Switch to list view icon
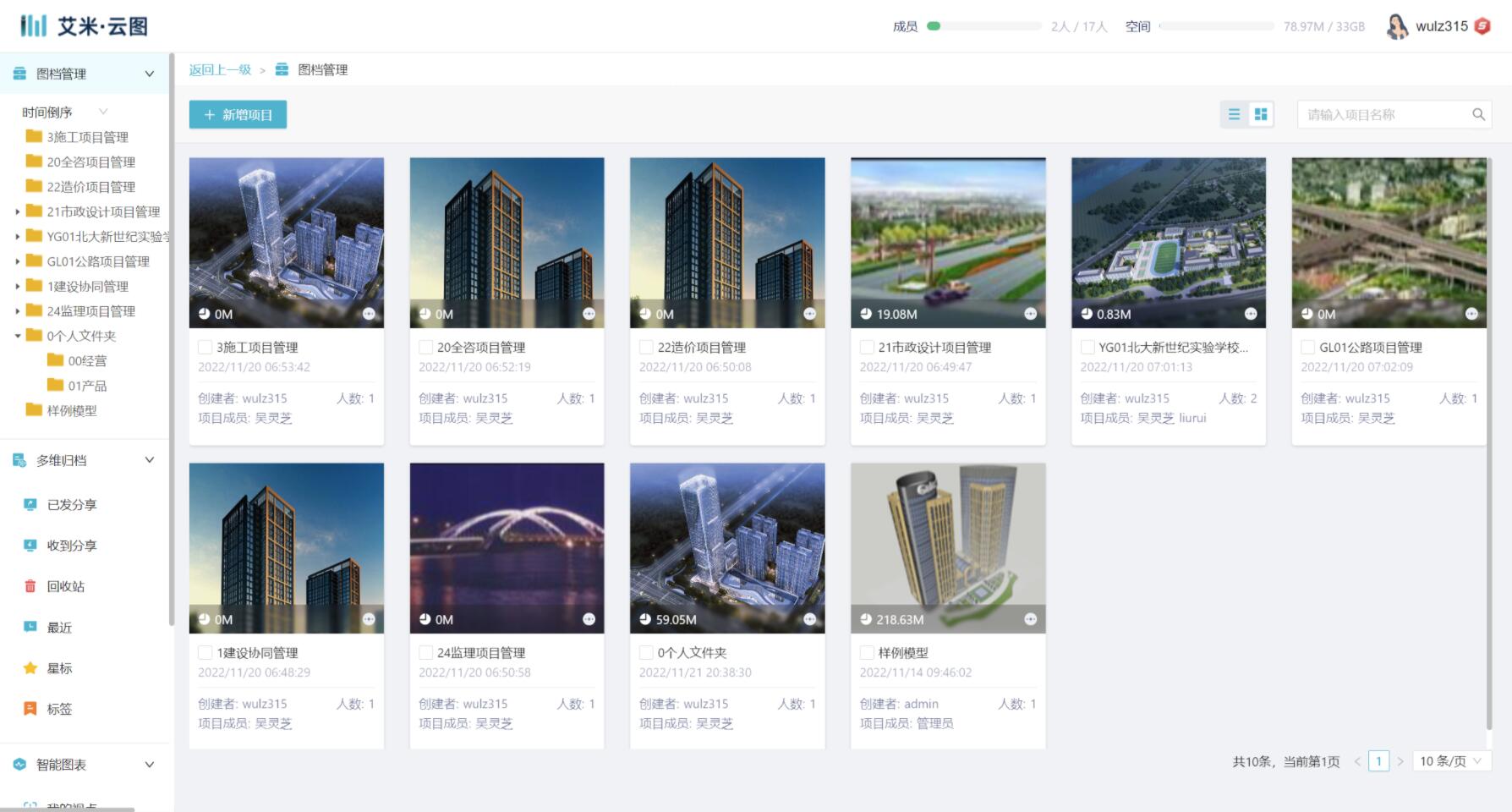Screen dimensions: 1512x812 tap(1234, 114)
